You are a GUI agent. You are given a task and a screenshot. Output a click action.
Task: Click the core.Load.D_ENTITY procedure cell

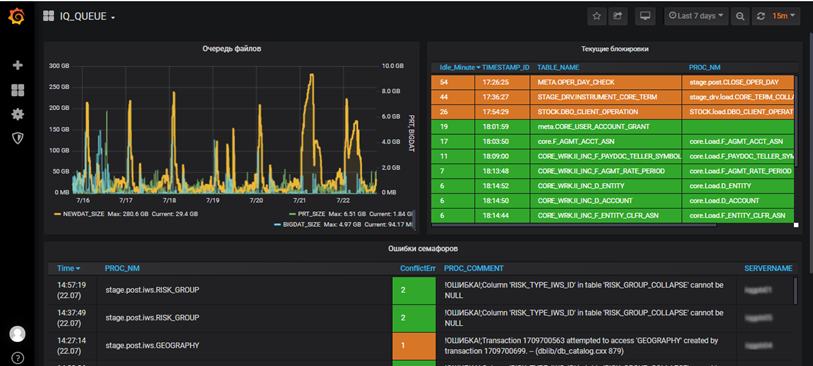[738, 186]
